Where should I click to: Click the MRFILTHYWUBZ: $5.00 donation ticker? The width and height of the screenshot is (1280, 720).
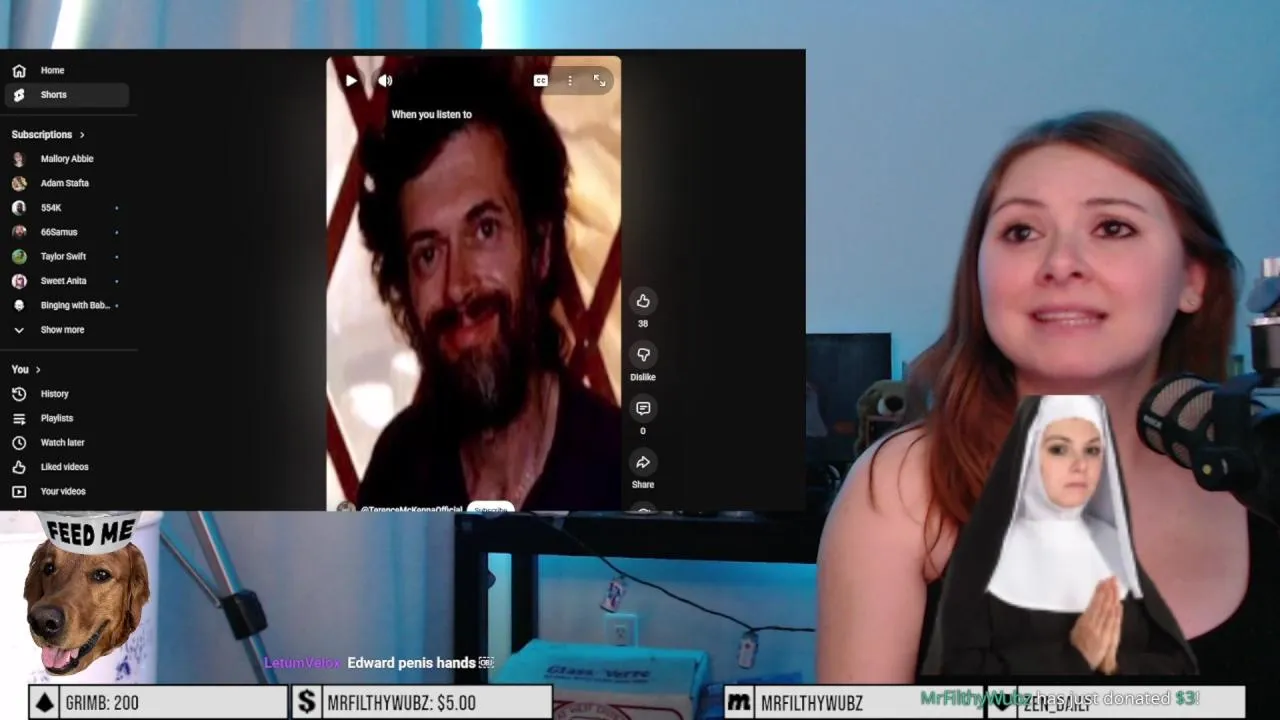pos(422,703)
